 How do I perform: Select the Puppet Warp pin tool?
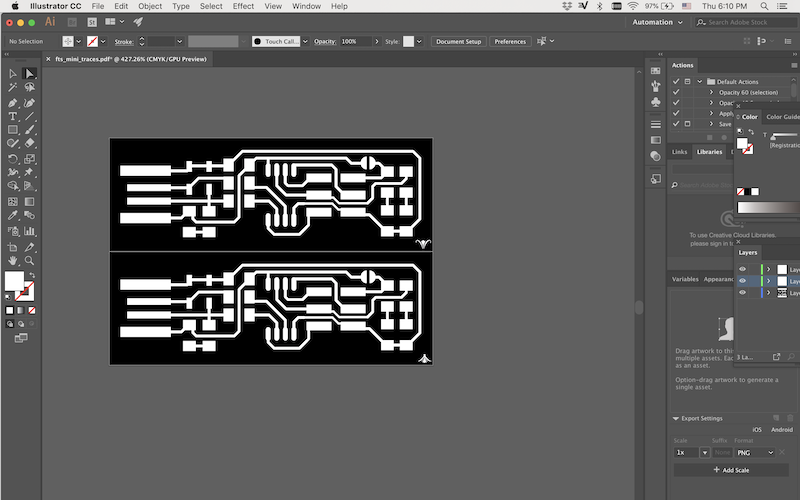(30, 172)
